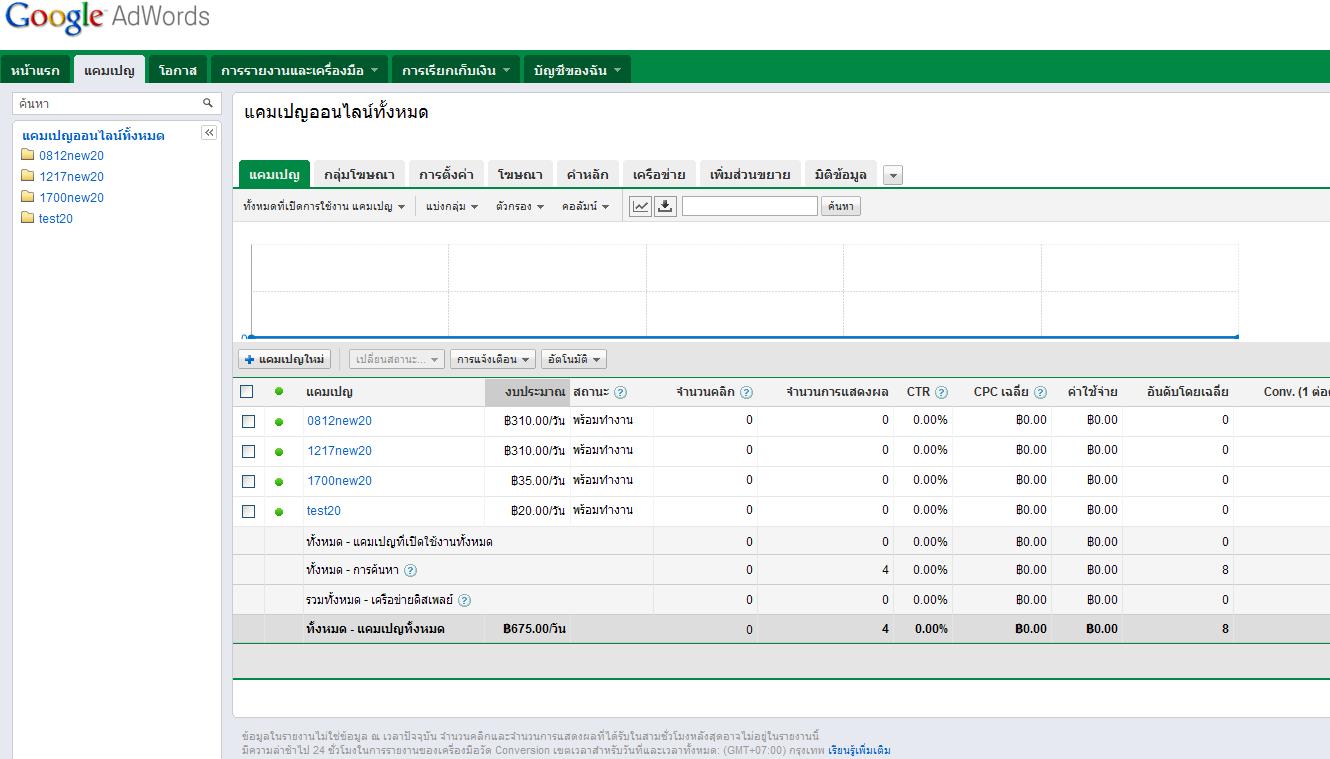Open the การเรียกเก็บเงิน dropdown menu
Image resolution: width=1330 pixels, height=759 pixels.
(x=455, y=70)
